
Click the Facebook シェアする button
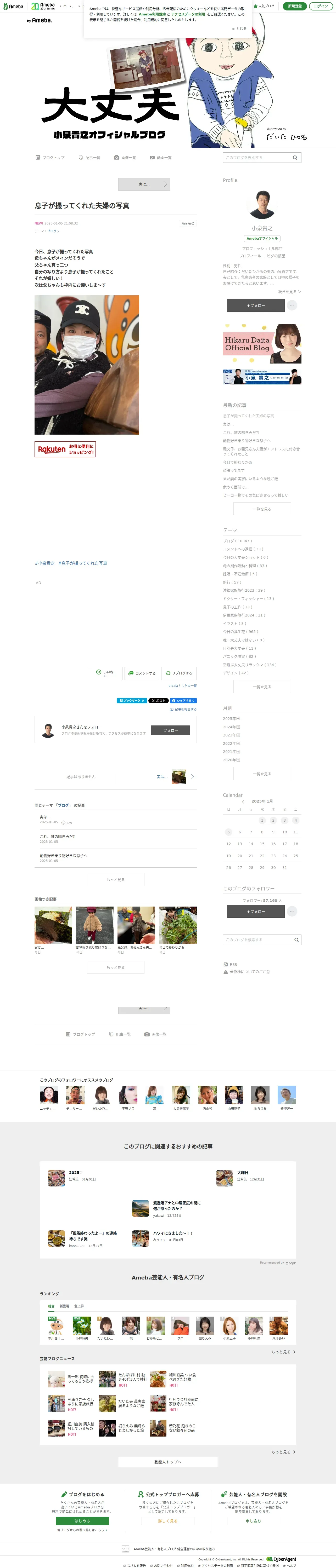(183, 701)
